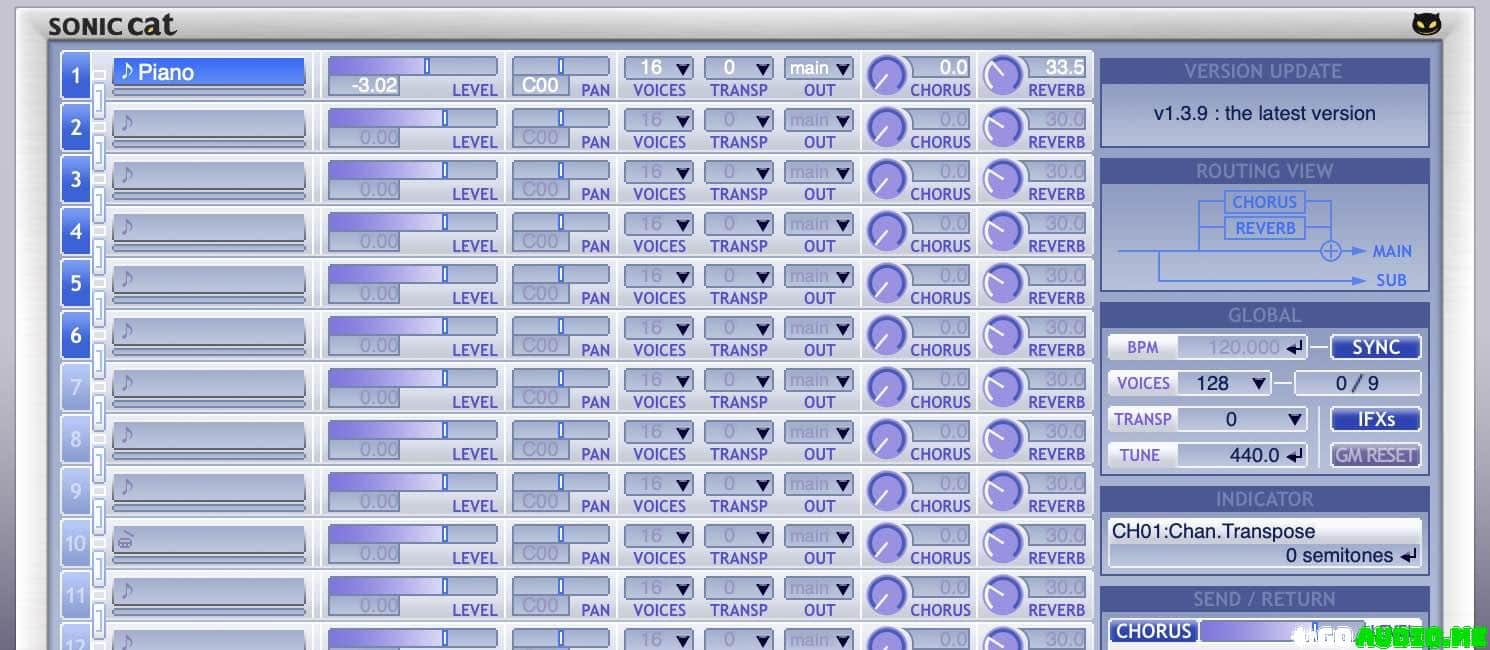The height and width of the screenshot is (650, 1490).
Task: Click channel 1 CHORUS knob
Action: point(886,76)
